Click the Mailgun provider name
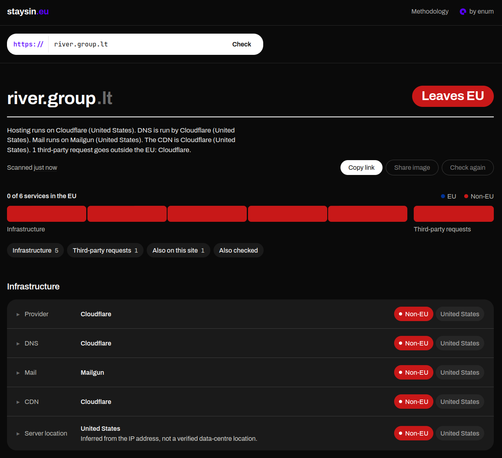 [92, 373]
